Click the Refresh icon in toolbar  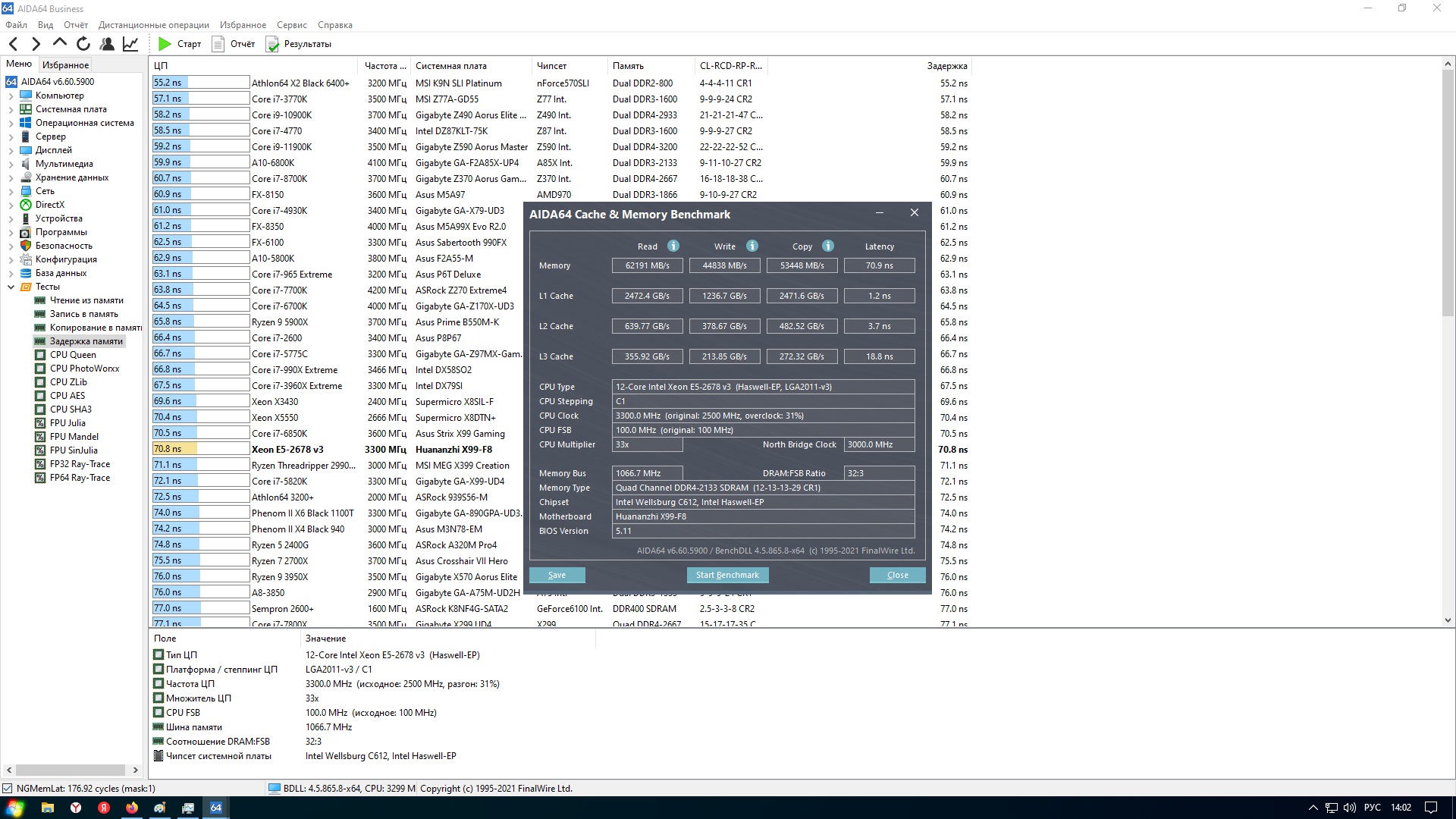tap(83, 44)
